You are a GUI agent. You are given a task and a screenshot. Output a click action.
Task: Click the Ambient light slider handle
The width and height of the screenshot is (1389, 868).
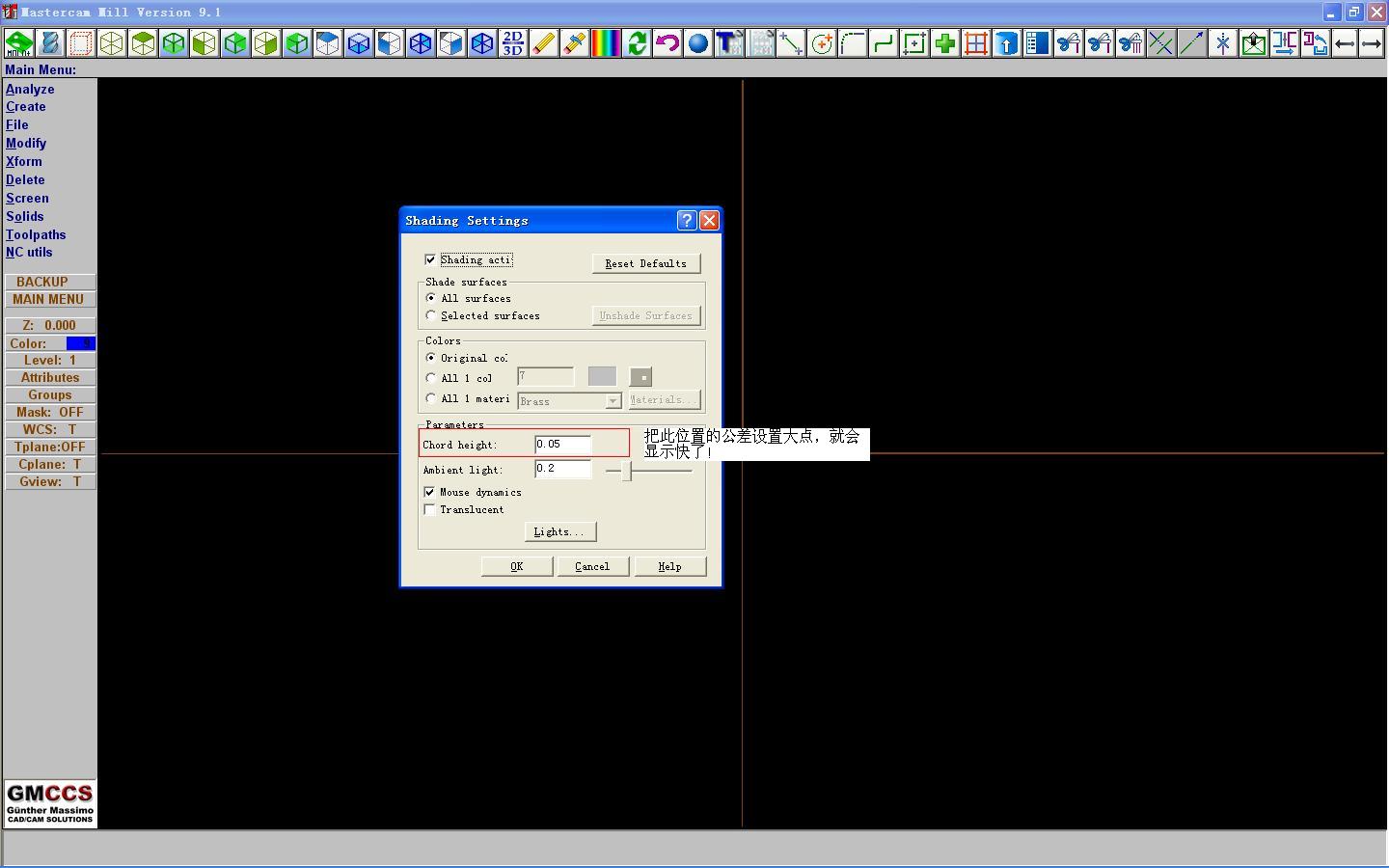pos(627,471)
